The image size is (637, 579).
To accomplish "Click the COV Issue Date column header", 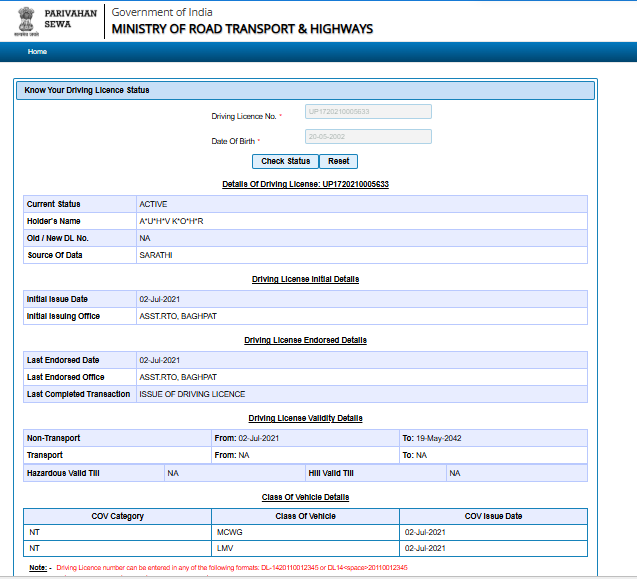I will point(493,516).
